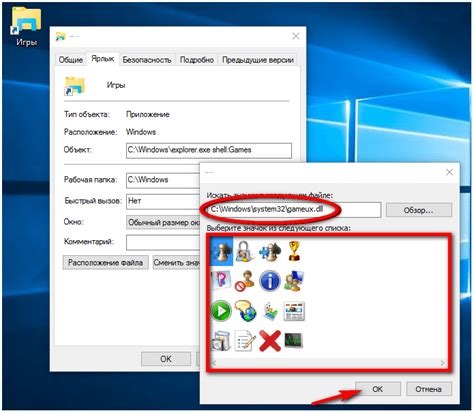Click the Расположение файла button
The height and width of the screenshot is (413, 474).
point(105,263)
